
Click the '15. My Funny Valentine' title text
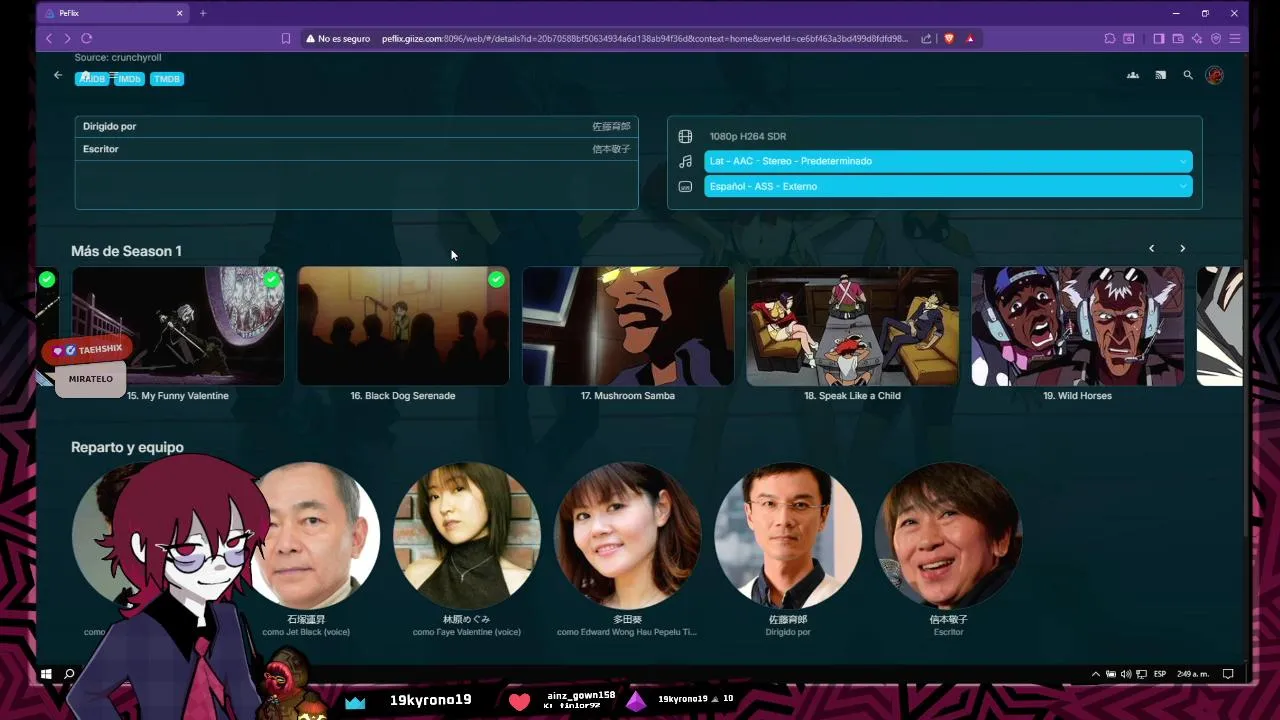click(178, 396)
